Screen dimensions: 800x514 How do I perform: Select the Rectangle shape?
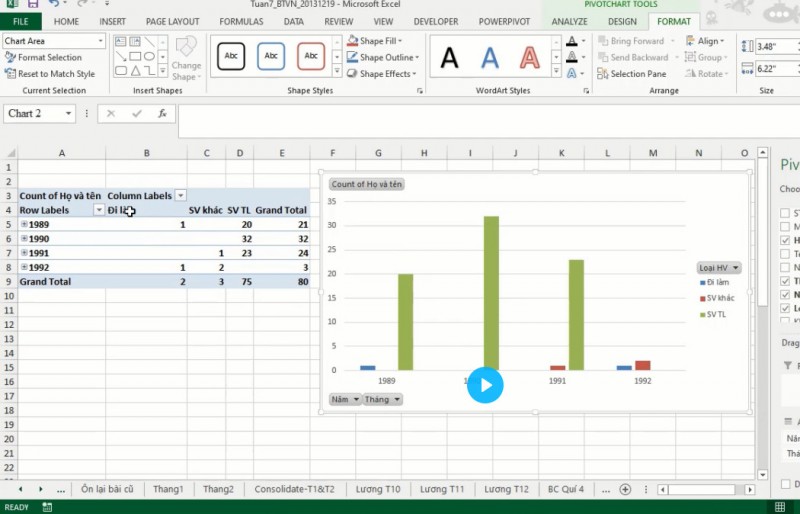click(135, 56)
